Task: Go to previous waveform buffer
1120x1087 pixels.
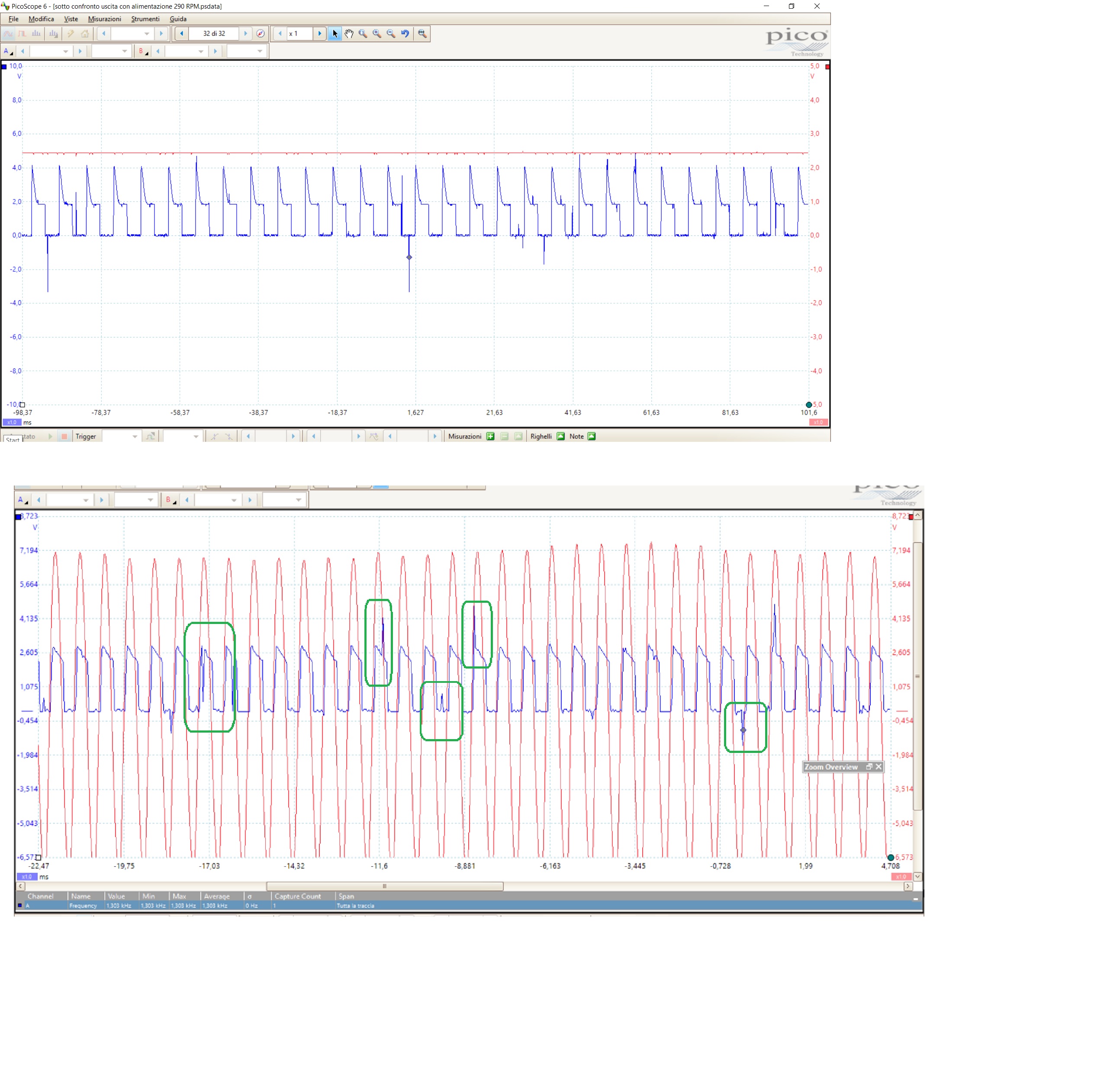Action: pyautogui.click(x=182, y=34)
